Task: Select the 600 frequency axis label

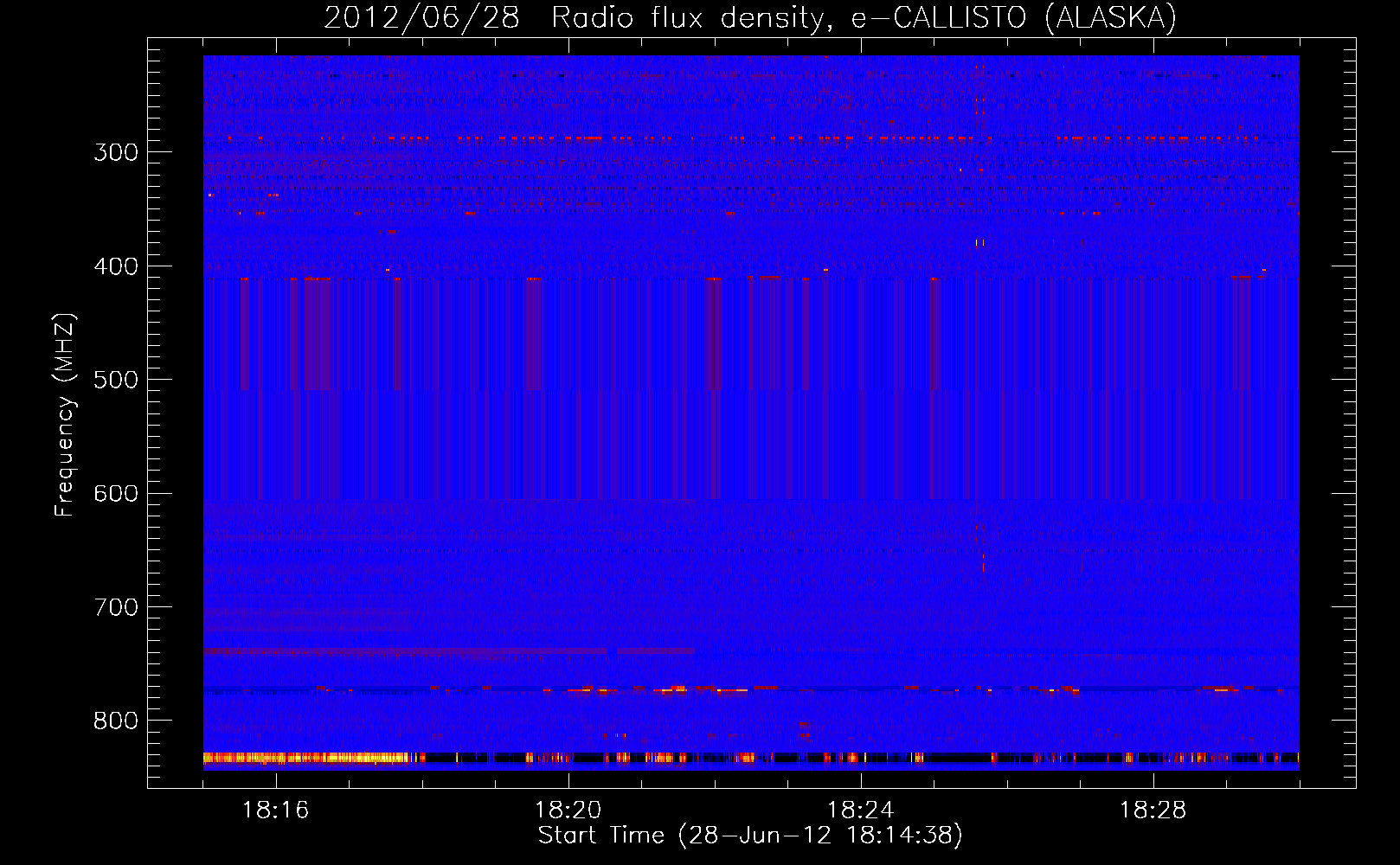Action: click(116, 494)
